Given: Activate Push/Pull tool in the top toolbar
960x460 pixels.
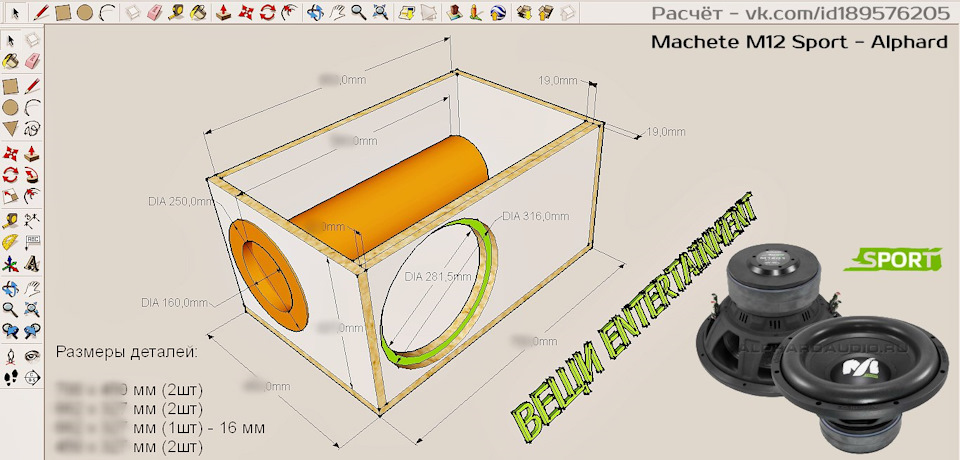Looking at the screenshot, I should (224, 12).
